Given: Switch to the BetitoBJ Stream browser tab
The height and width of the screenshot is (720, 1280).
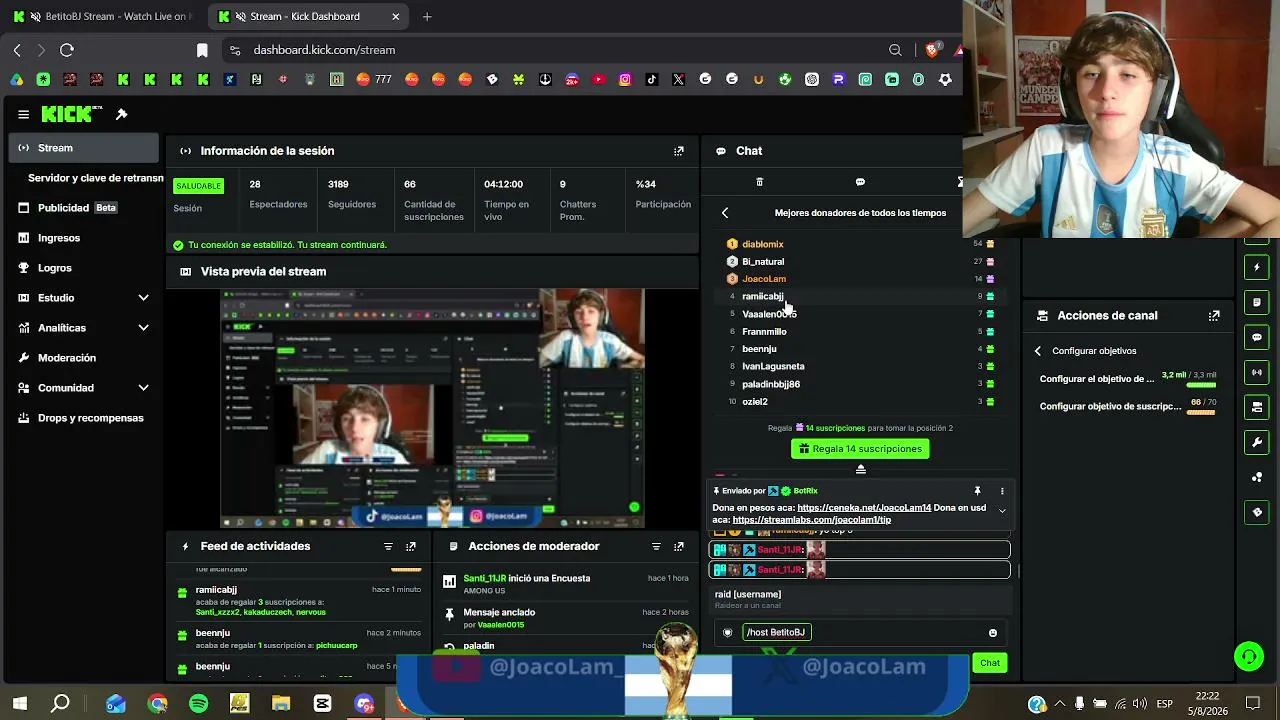Looking at the screenshot, I should [x=105, y=17].
